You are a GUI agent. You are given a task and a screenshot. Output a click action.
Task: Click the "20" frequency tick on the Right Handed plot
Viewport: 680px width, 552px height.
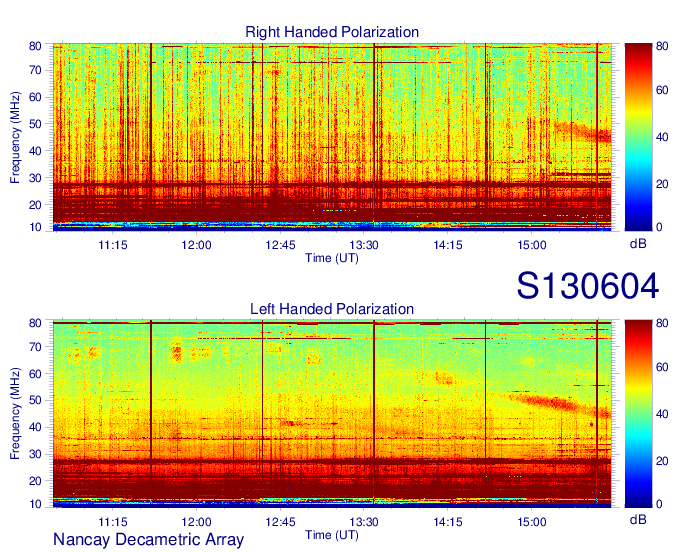pos(35,205)
